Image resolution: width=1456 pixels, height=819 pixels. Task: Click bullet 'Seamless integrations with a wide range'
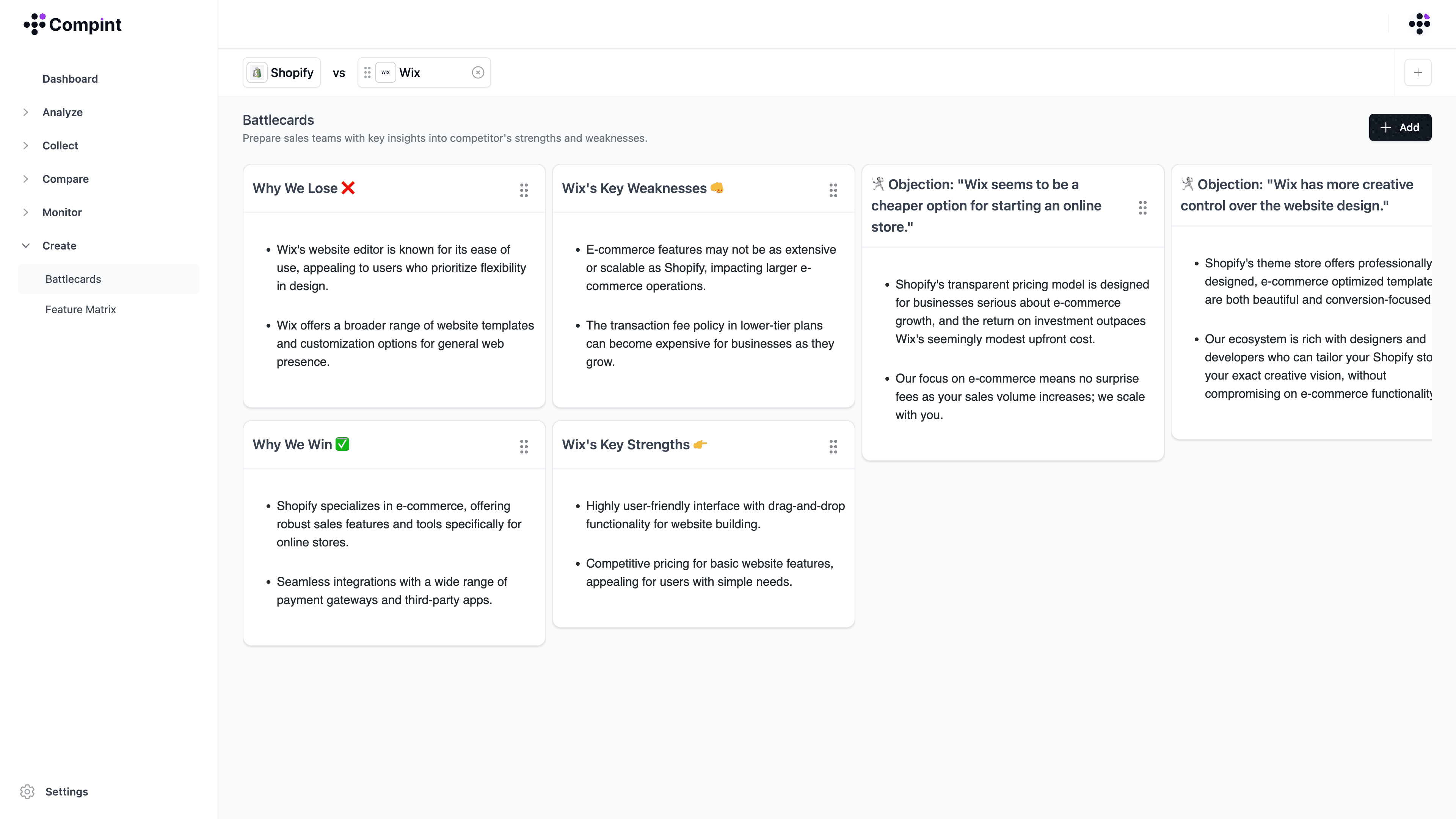[x=392, y=591]
